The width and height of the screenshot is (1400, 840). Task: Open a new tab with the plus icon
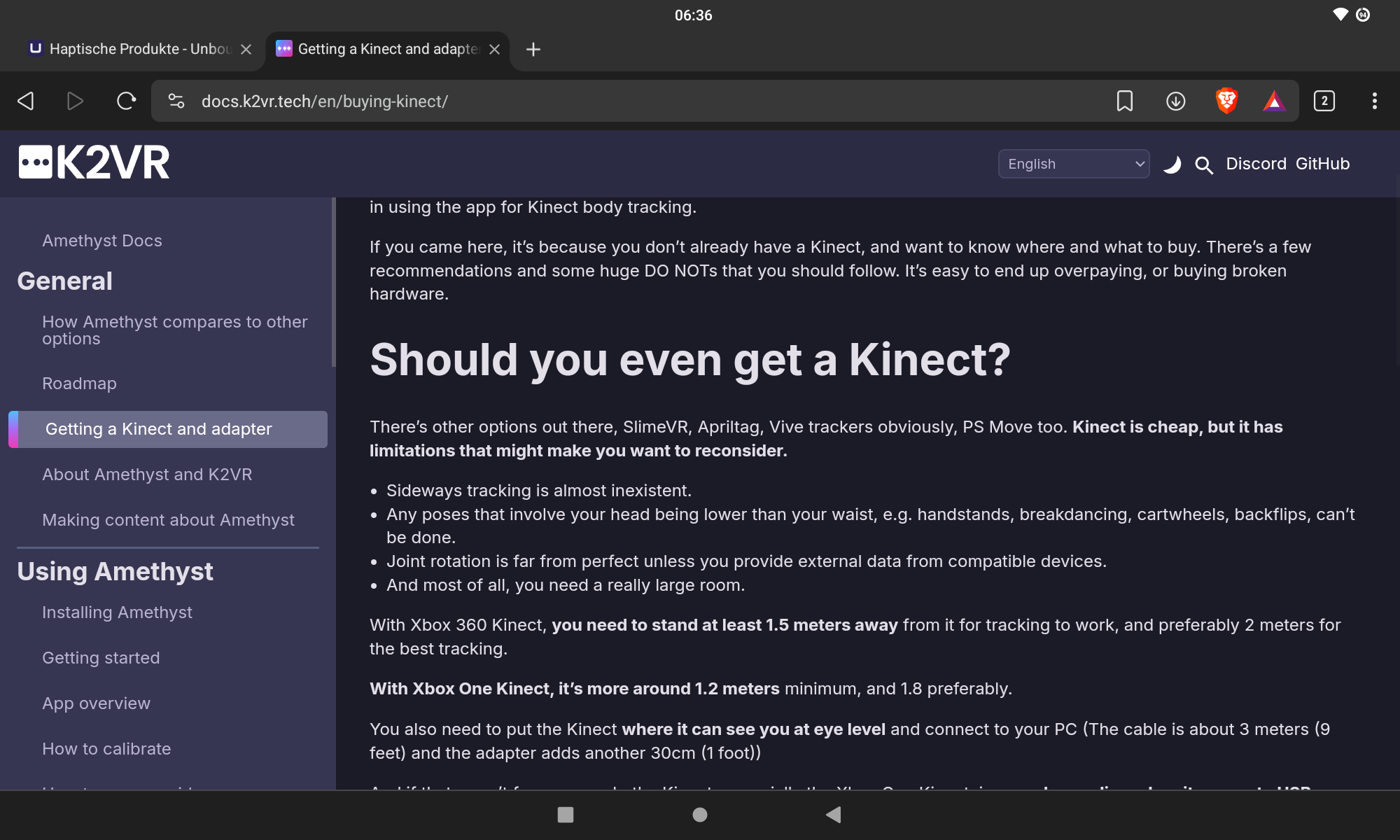533,49
